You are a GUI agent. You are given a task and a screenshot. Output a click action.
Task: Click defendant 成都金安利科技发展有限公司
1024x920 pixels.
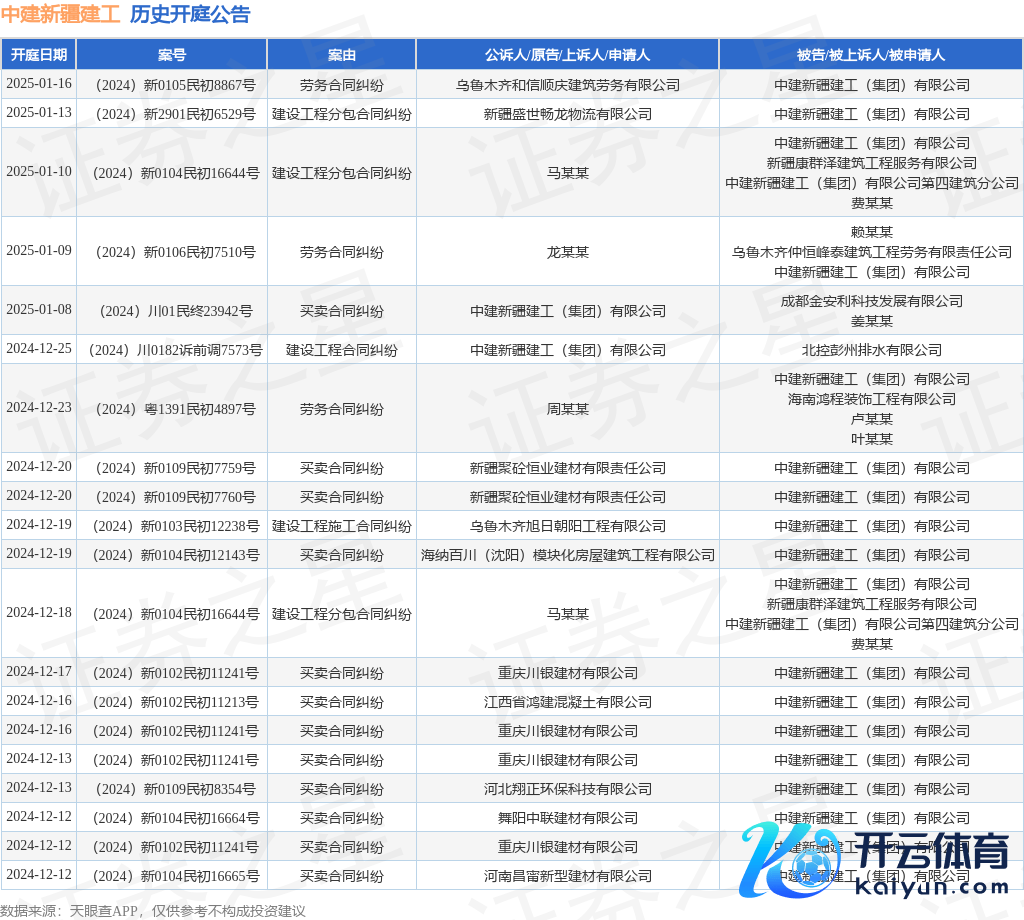click(871, 301)
